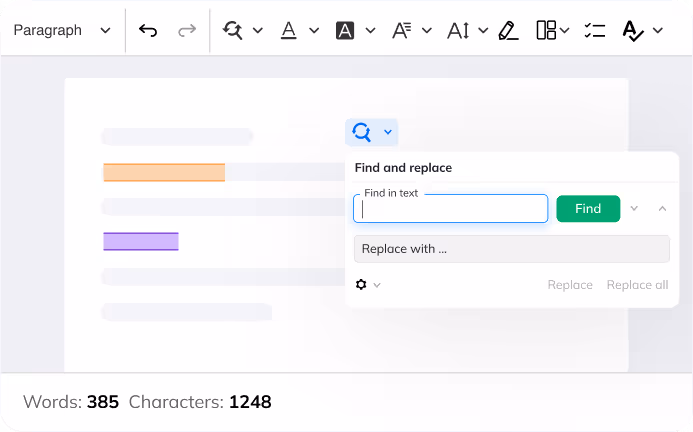Click the Redo arrow in the toolbar
Screen dimensions: 693x432
click(187, 30)
